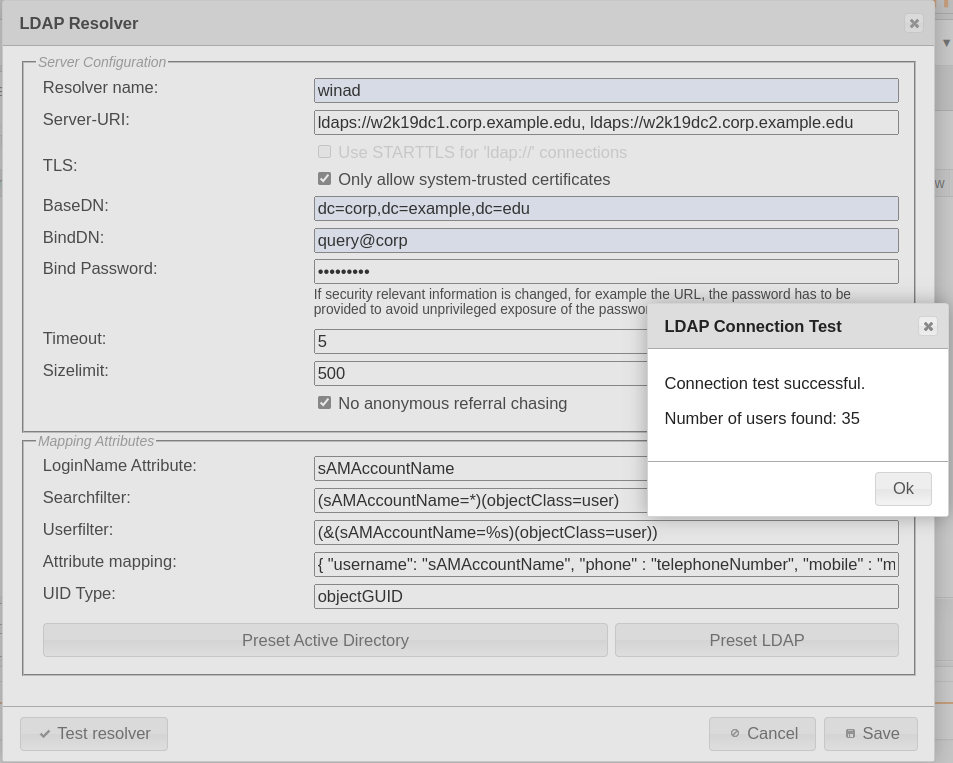Select the Resolver name input field

[605, 90]
